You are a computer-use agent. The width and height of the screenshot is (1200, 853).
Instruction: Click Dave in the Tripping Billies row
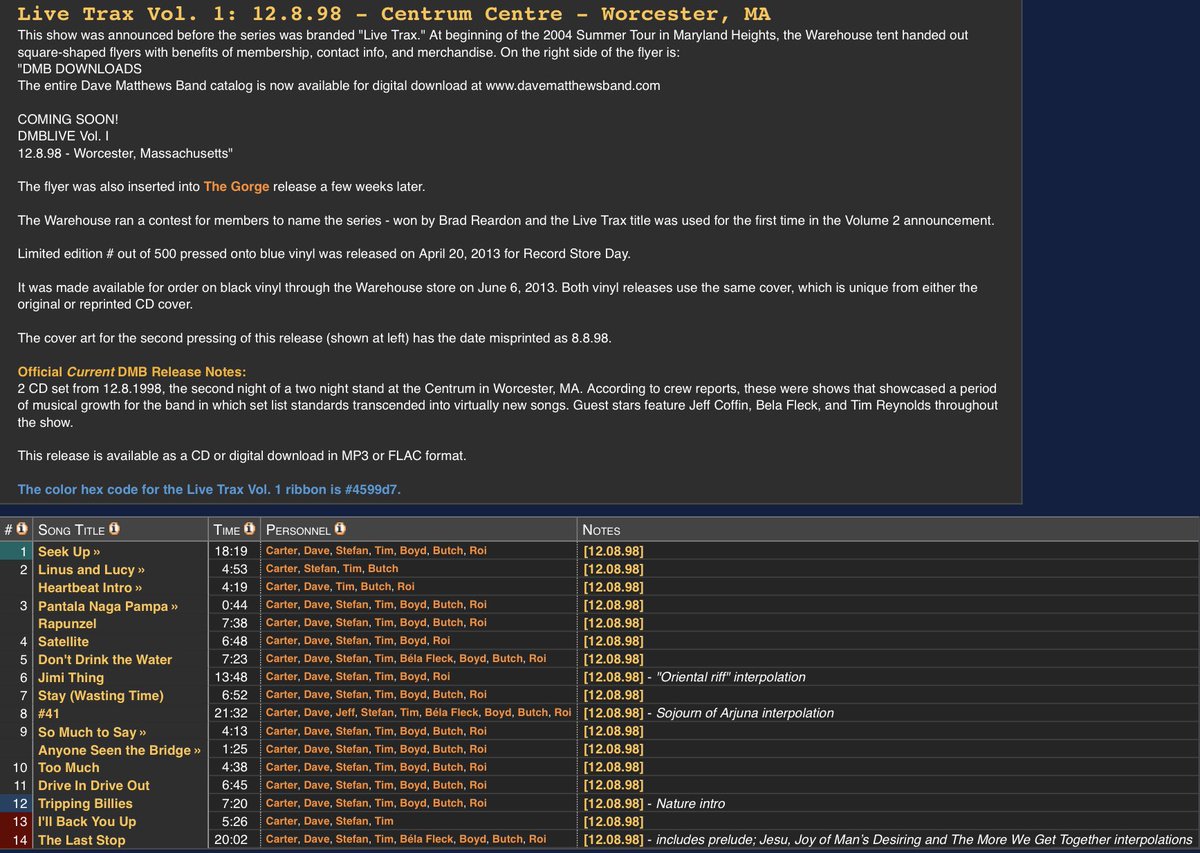pos(316,804)
